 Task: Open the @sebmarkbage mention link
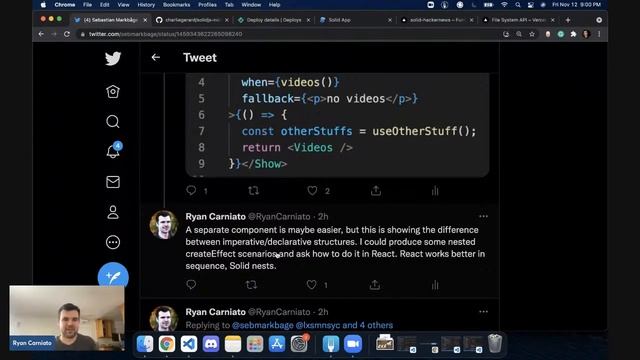click(x=262, y=325)
